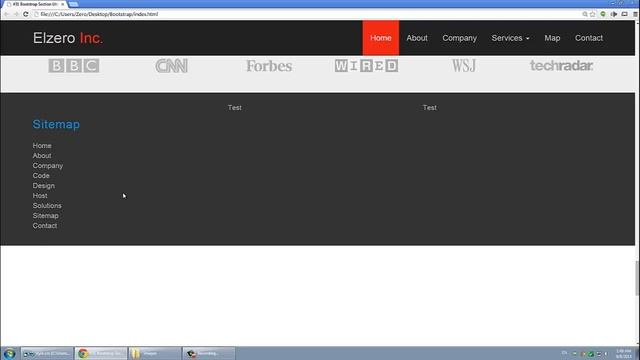The image size is (640, 360).
Task: Go to About in the navigation bar
Action: tap(417, 38)
